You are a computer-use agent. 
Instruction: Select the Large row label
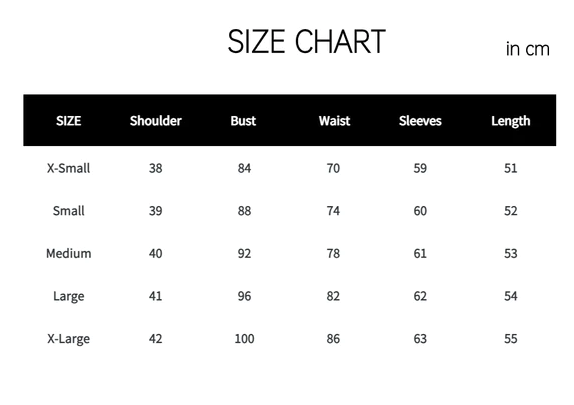coord(68,296)
